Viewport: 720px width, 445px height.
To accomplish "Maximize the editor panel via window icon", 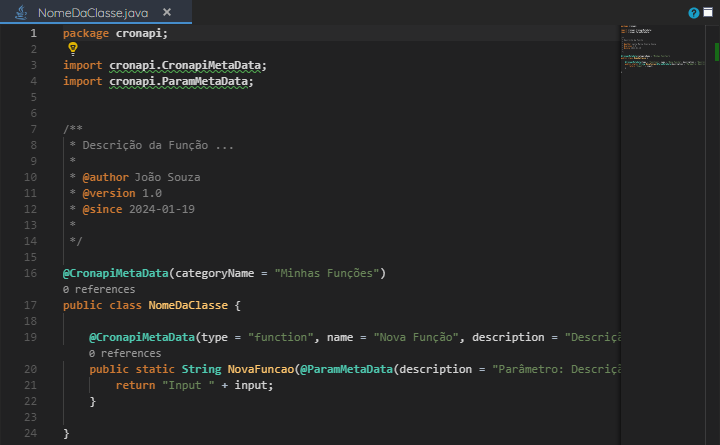I will coord(708,12).
